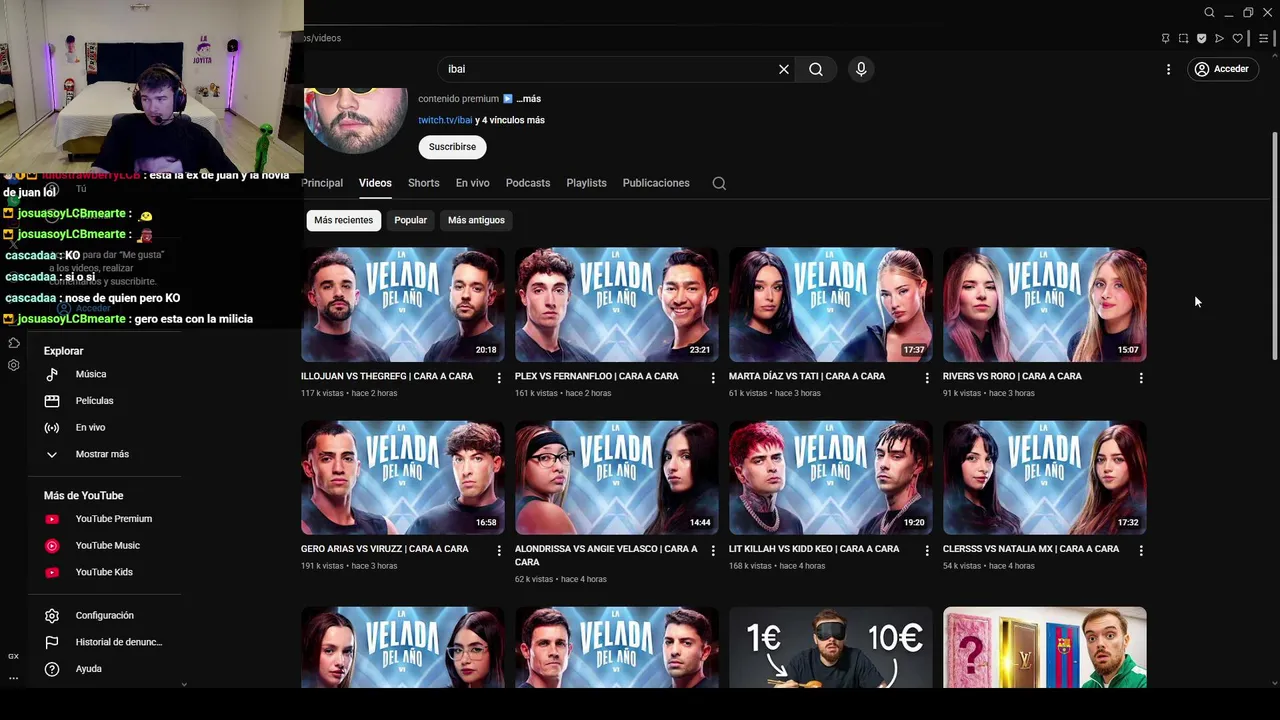Open browser tab search magnifier
The height and width of the screenshot is (720, 1280).
pyautogui.click(x=1209, y=13)
